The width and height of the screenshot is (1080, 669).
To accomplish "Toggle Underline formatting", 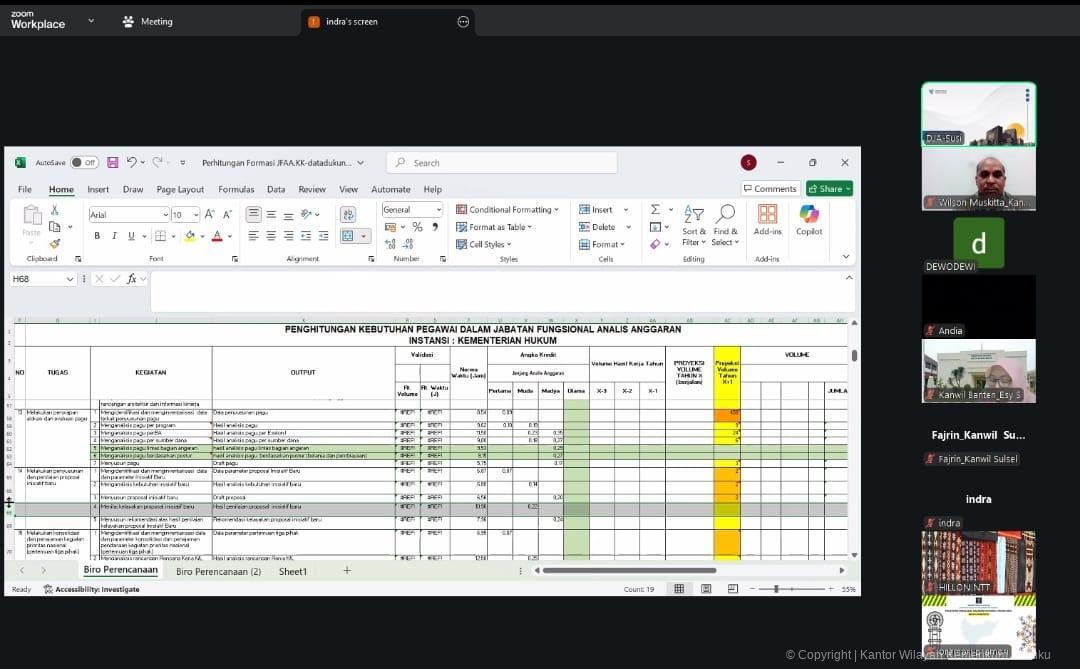I will (131, 236).
